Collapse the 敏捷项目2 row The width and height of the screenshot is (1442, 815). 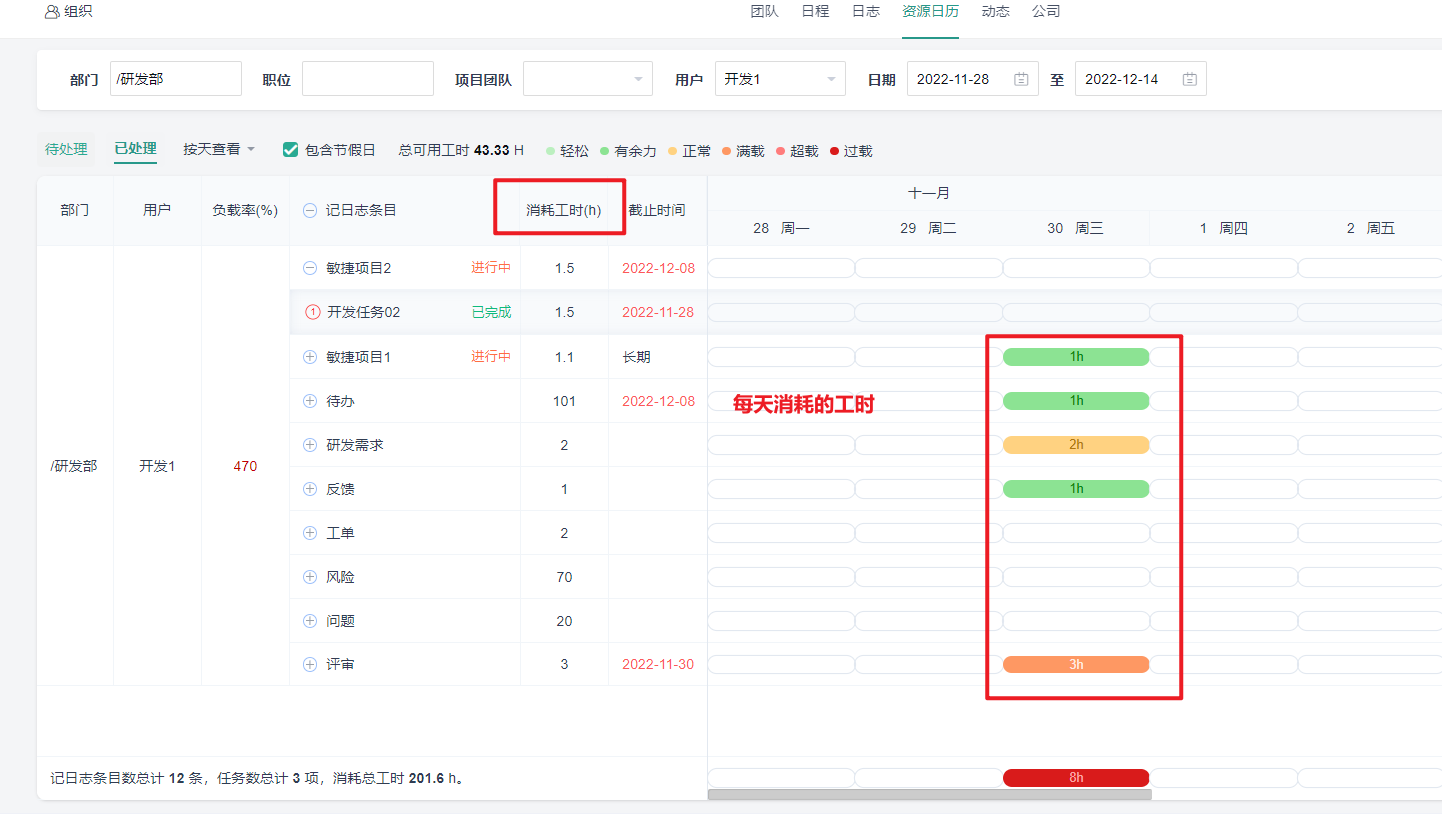pos(310,268)
